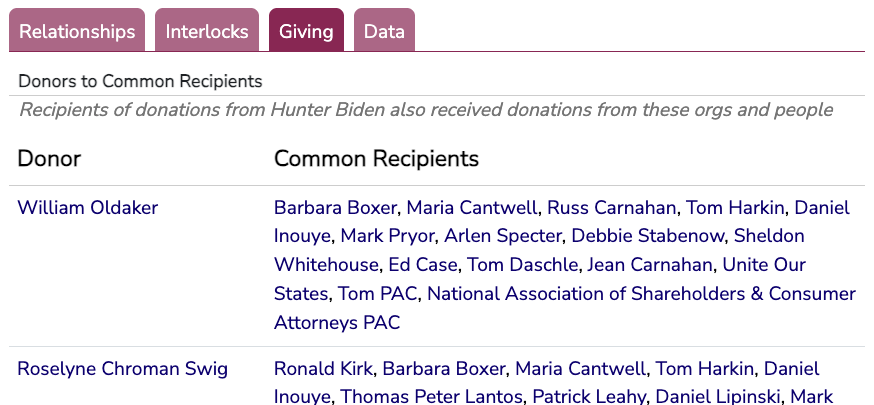Open William Oldaker donor link

point(88,208)
